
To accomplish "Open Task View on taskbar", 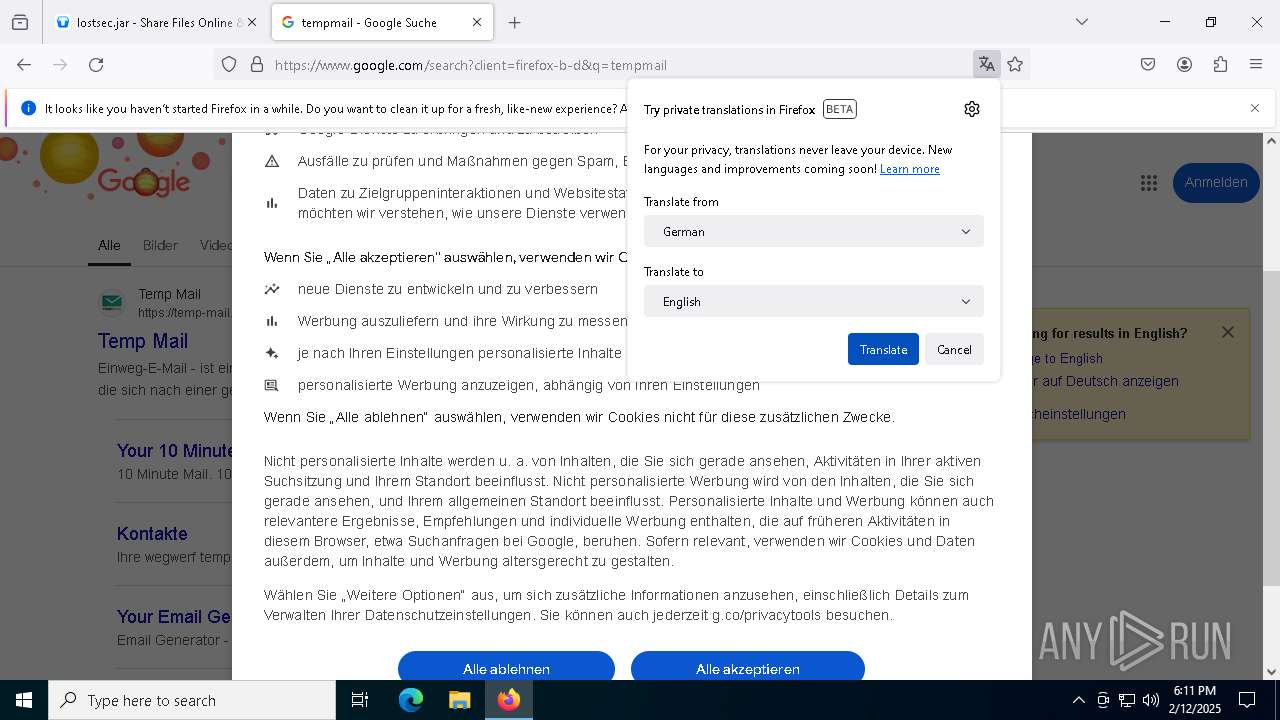I will (360, 700).
